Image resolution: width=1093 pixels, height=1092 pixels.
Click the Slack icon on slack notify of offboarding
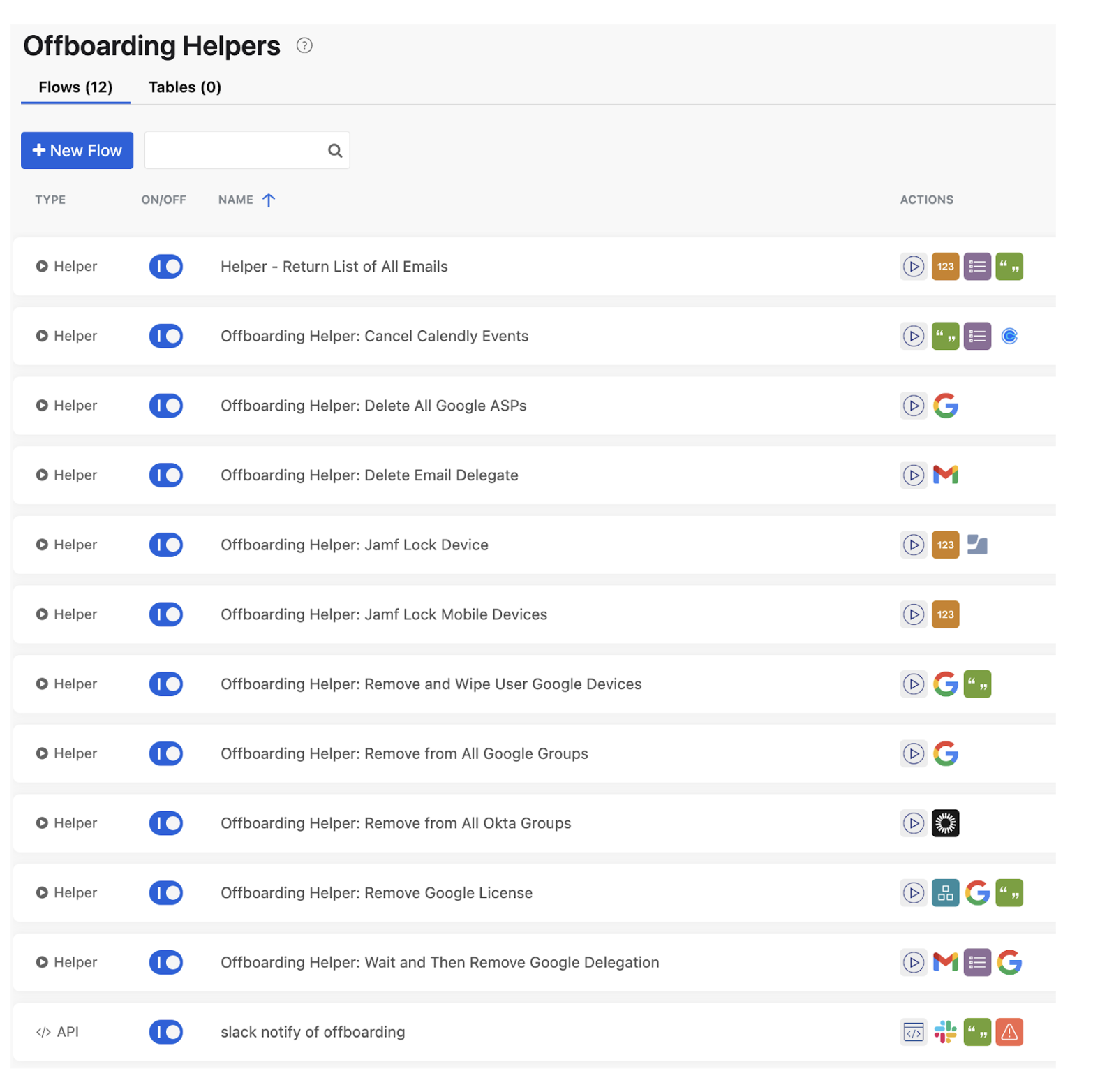click(946, 1031)
